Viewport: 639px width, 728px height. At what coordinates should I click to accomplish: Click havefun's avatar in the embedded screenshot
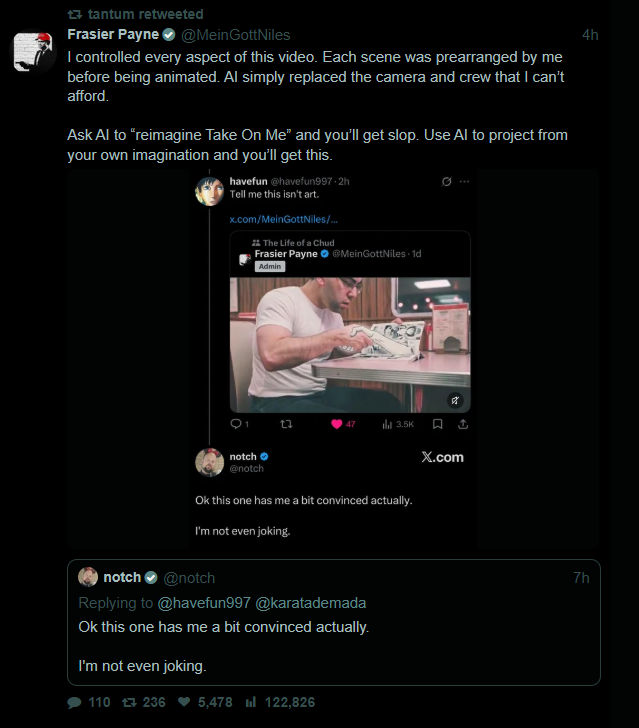209,191
